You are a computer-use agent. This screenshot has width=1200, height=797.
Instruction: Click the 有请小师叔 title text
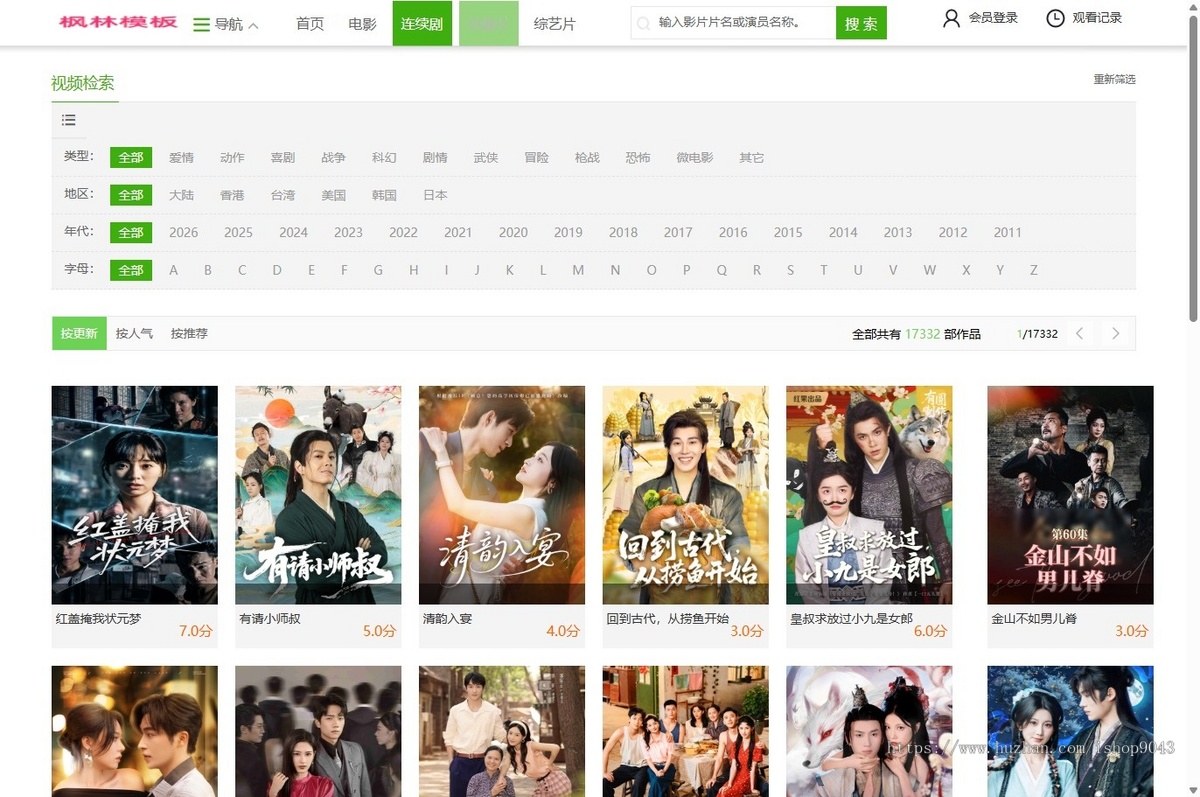click(270, 619)
